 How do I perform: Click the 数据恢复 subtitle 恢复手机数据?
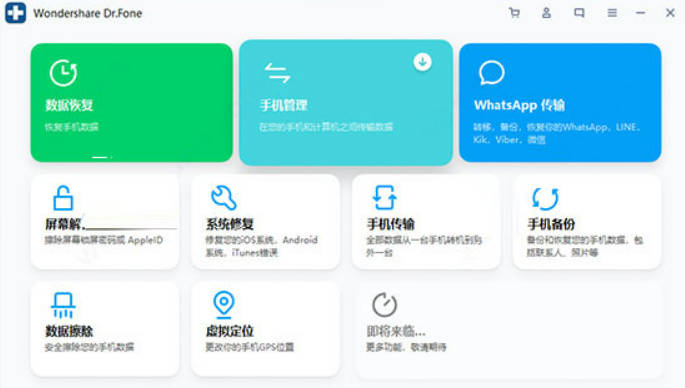point(72,127)
